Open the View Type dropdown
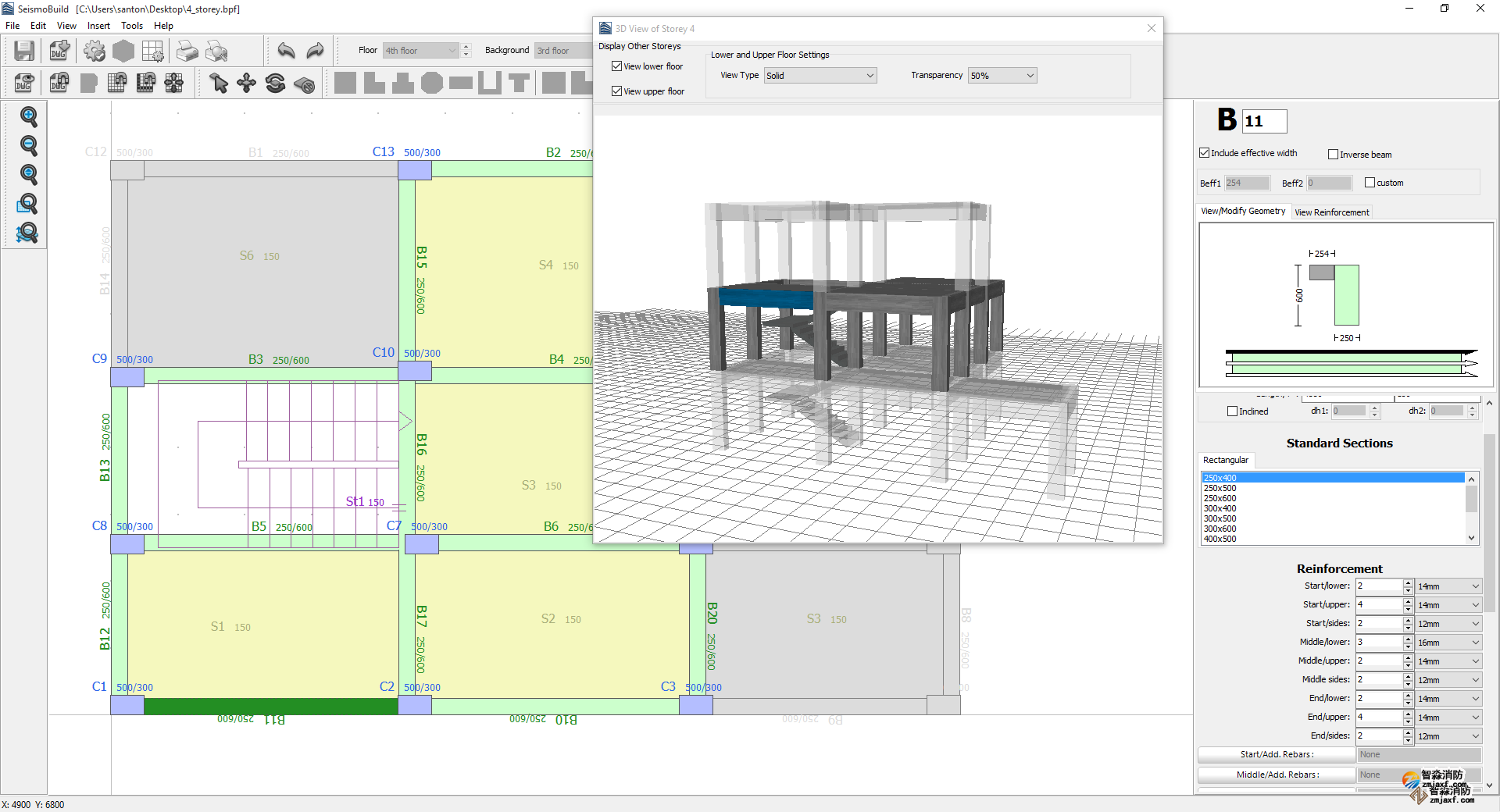 tap(820, 76)
